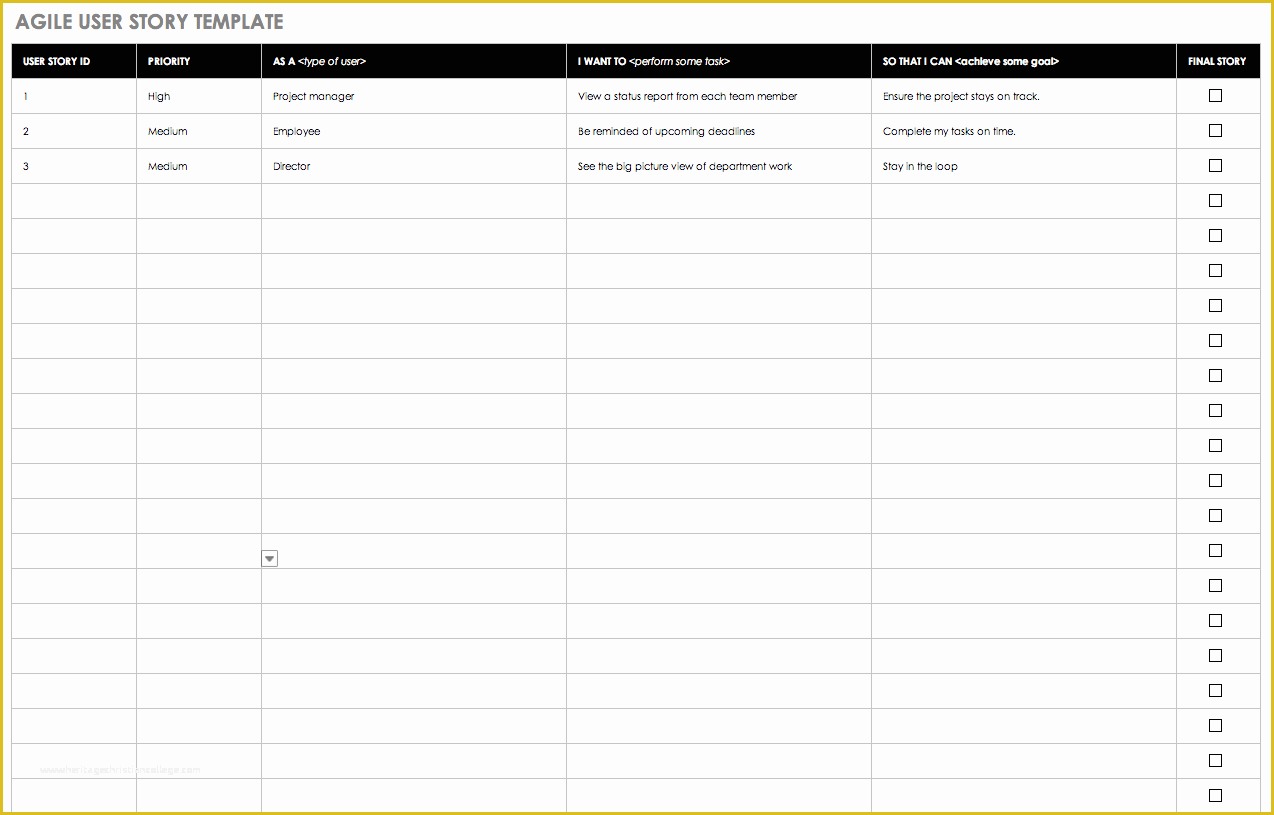Click user story ID cell '2'
Viewport: 1274px width, 815px height.
[74, 131]
